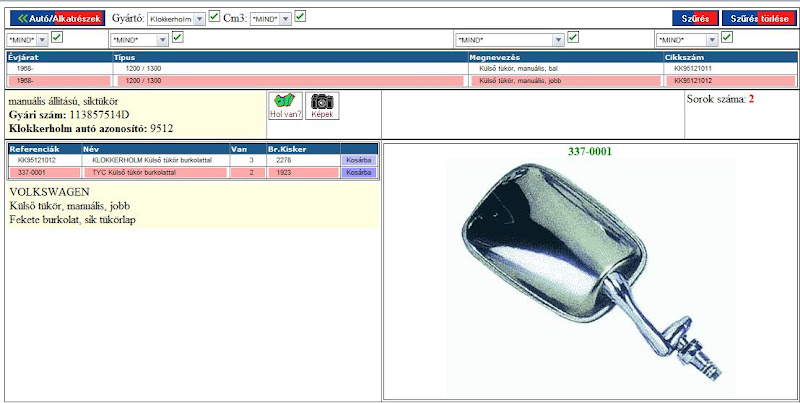Open the Évjárat filter dropdown
This screenshot has height=403, width=800.
coord(28,40)
